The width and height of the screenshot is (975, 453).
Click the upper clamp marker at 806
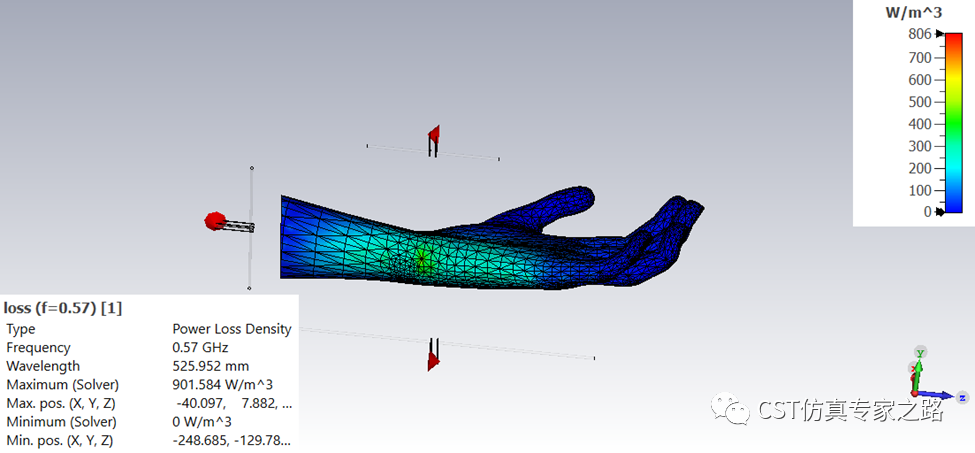coord(940,34)
